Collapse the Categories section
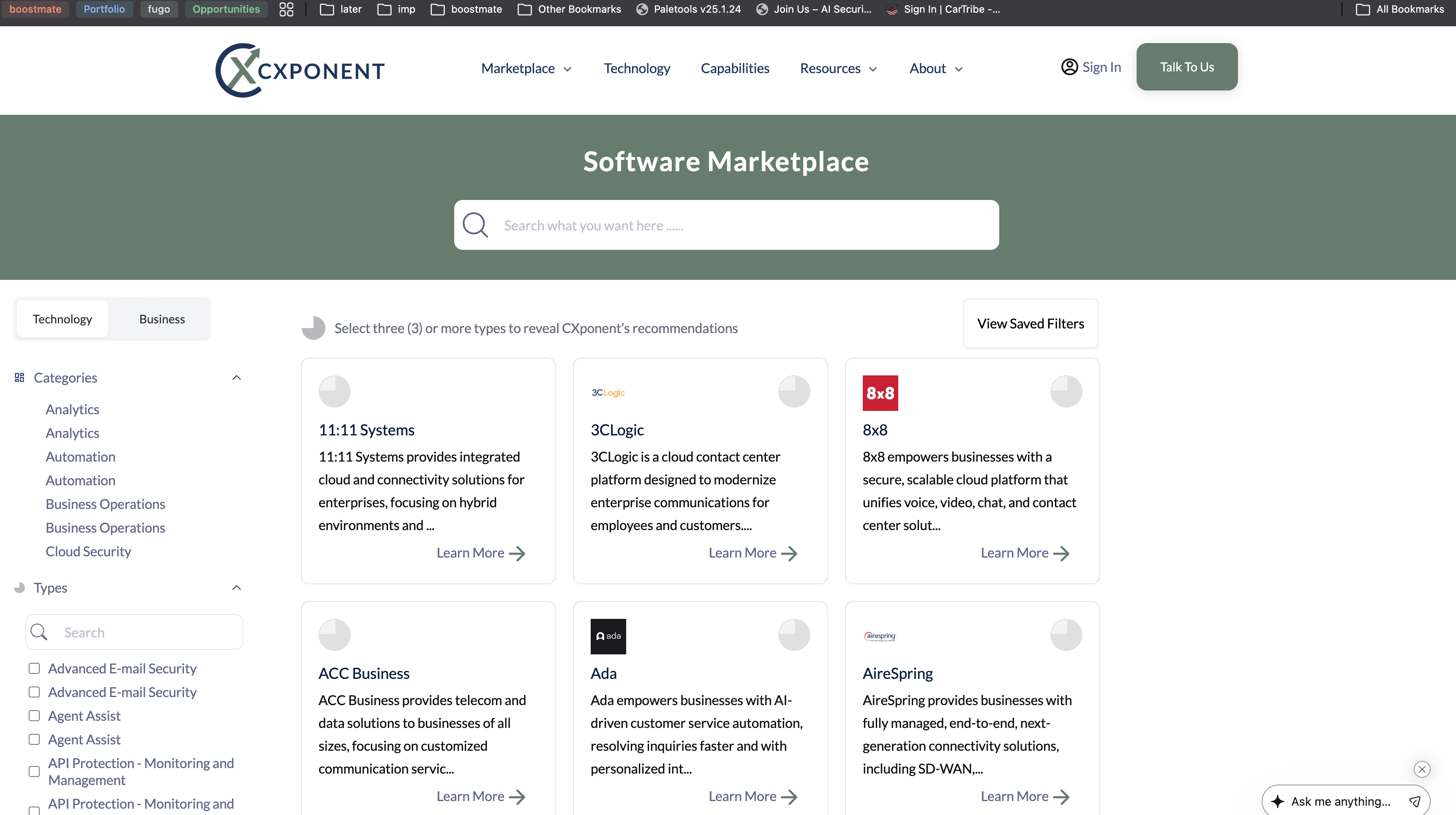The width and height of the screenshot is (1456, 815). pos(236,377)
